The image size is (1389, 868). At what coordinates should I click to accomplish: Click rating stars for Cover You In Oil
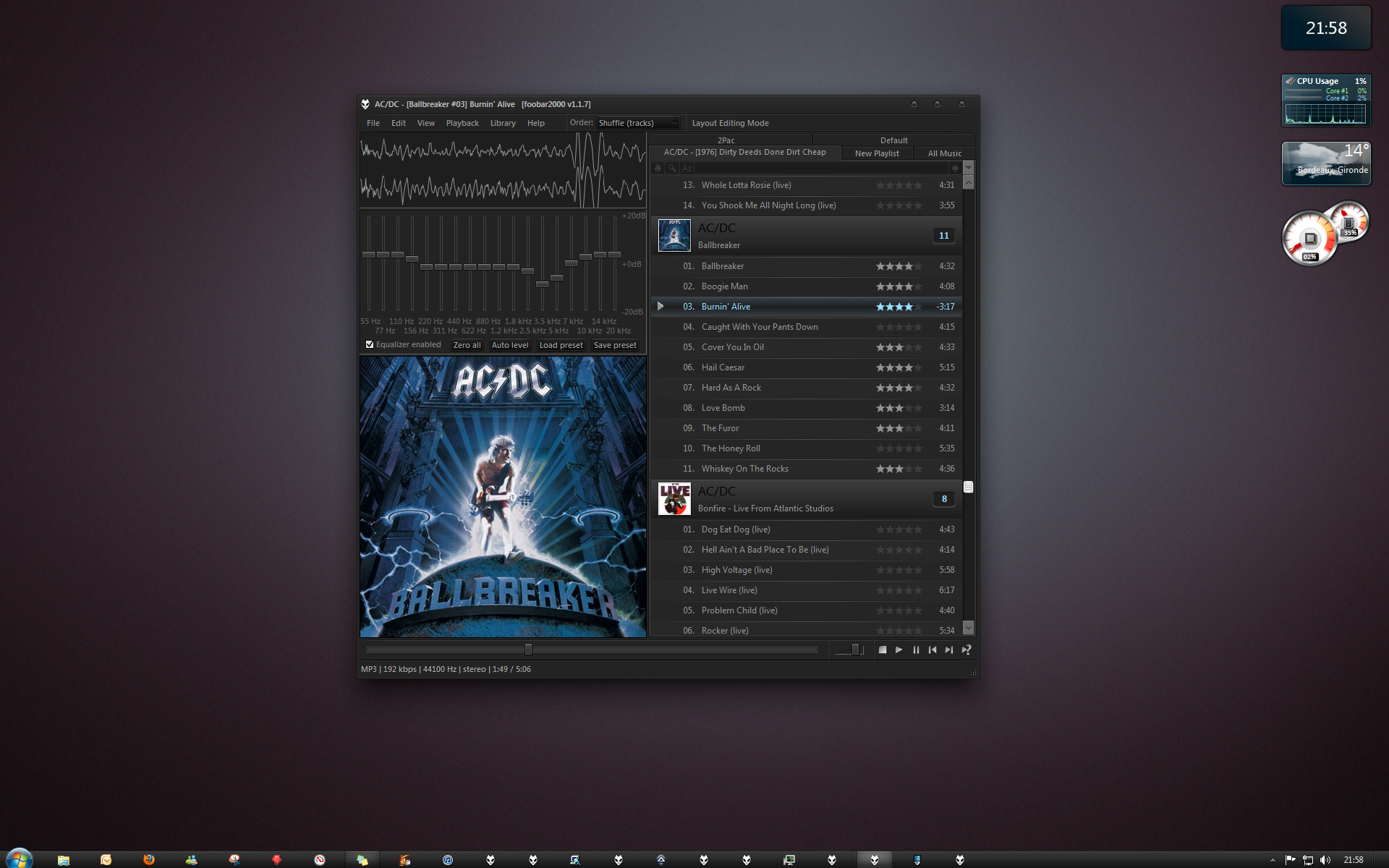click(x=899, y=347)
